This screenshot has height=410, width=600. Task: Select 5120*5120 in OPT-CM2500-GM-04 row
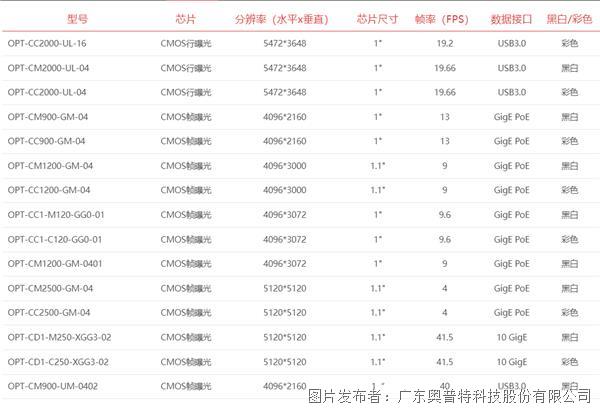tap(285, 288)
